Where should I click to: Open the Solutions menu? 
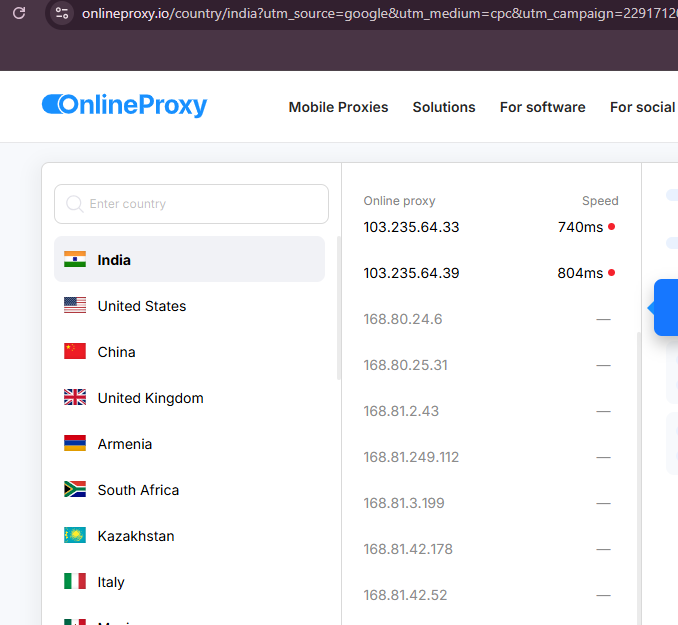pyautogui.click(x=444, y=107)
